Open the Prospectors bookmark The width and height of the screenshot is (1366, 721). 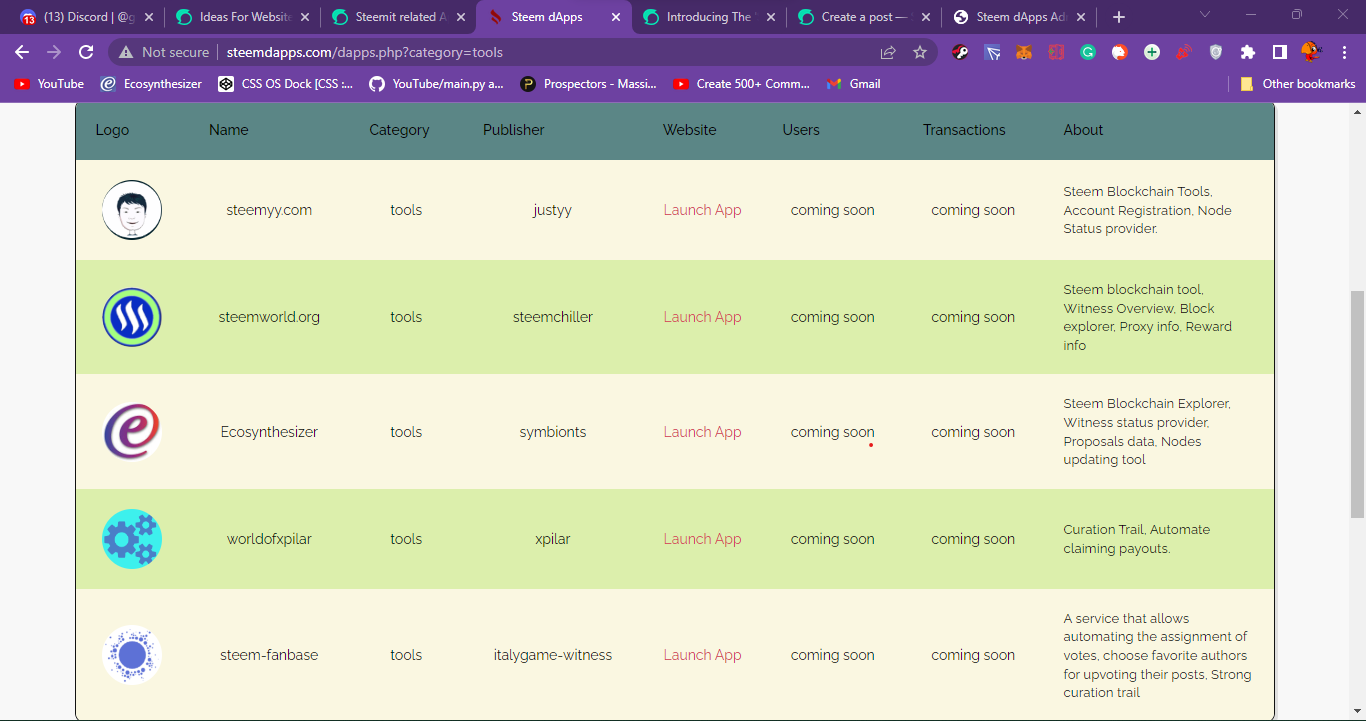pos(589,84)
